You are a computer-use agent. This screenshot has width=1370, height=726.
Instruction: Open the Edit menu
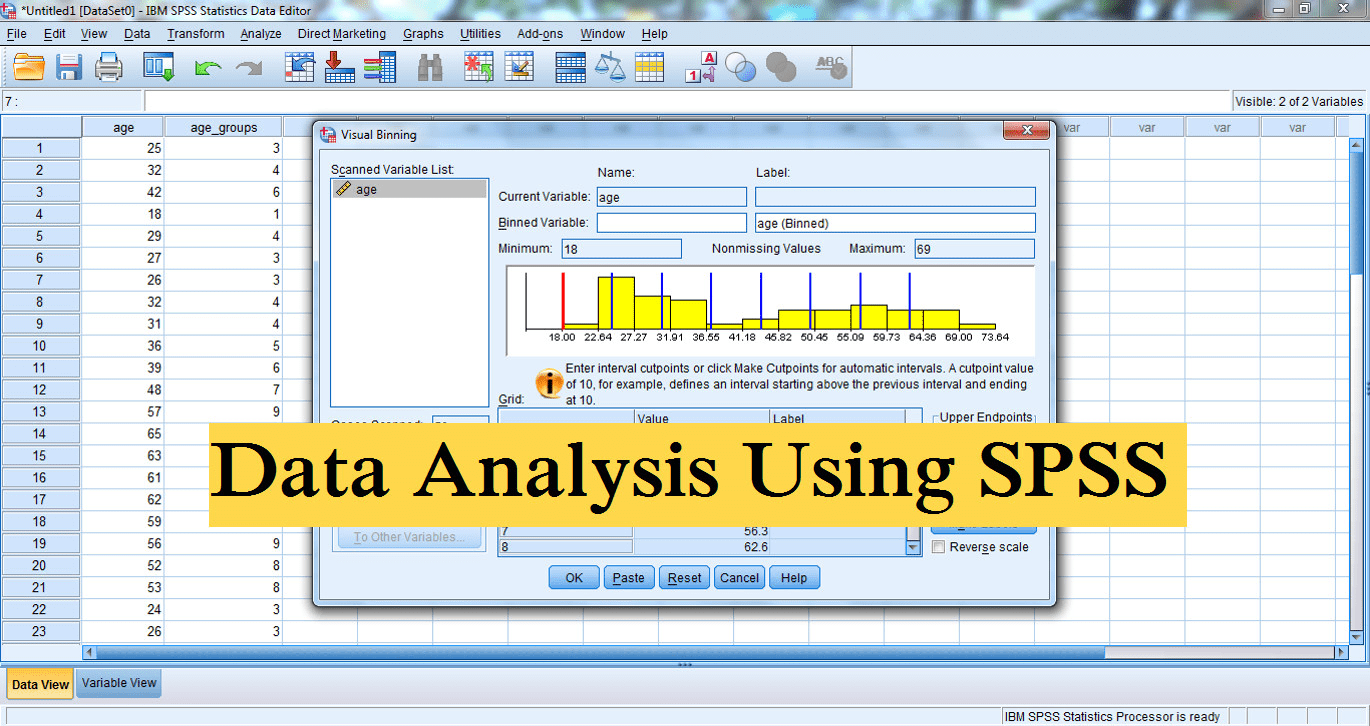click(x=55, y=33)
